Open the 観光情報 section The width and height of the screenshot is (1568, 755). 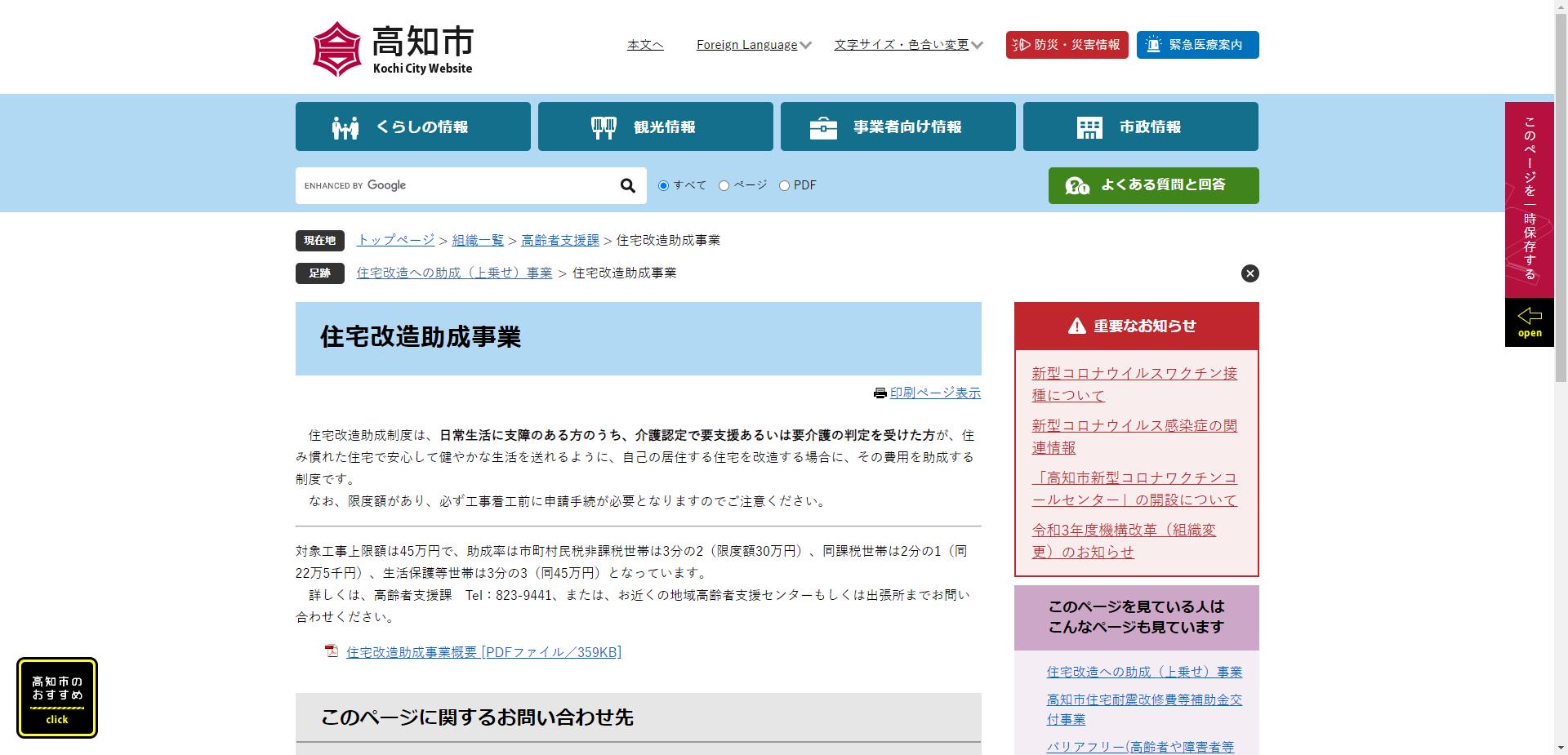pyautogui.click(x=654, y=127)
